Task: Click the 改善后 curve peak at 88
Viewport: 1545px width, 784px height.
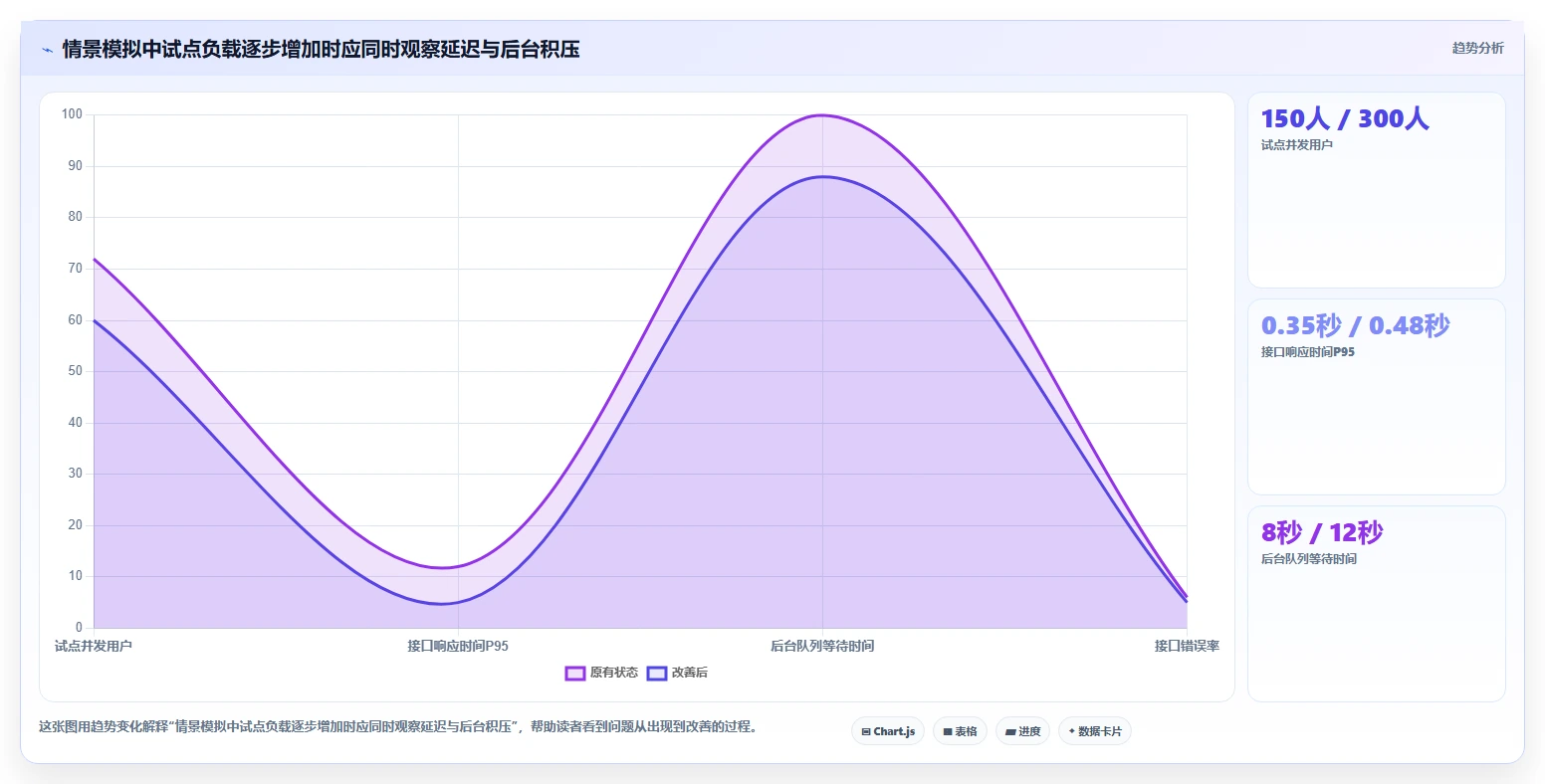Action: coord(822,177)
